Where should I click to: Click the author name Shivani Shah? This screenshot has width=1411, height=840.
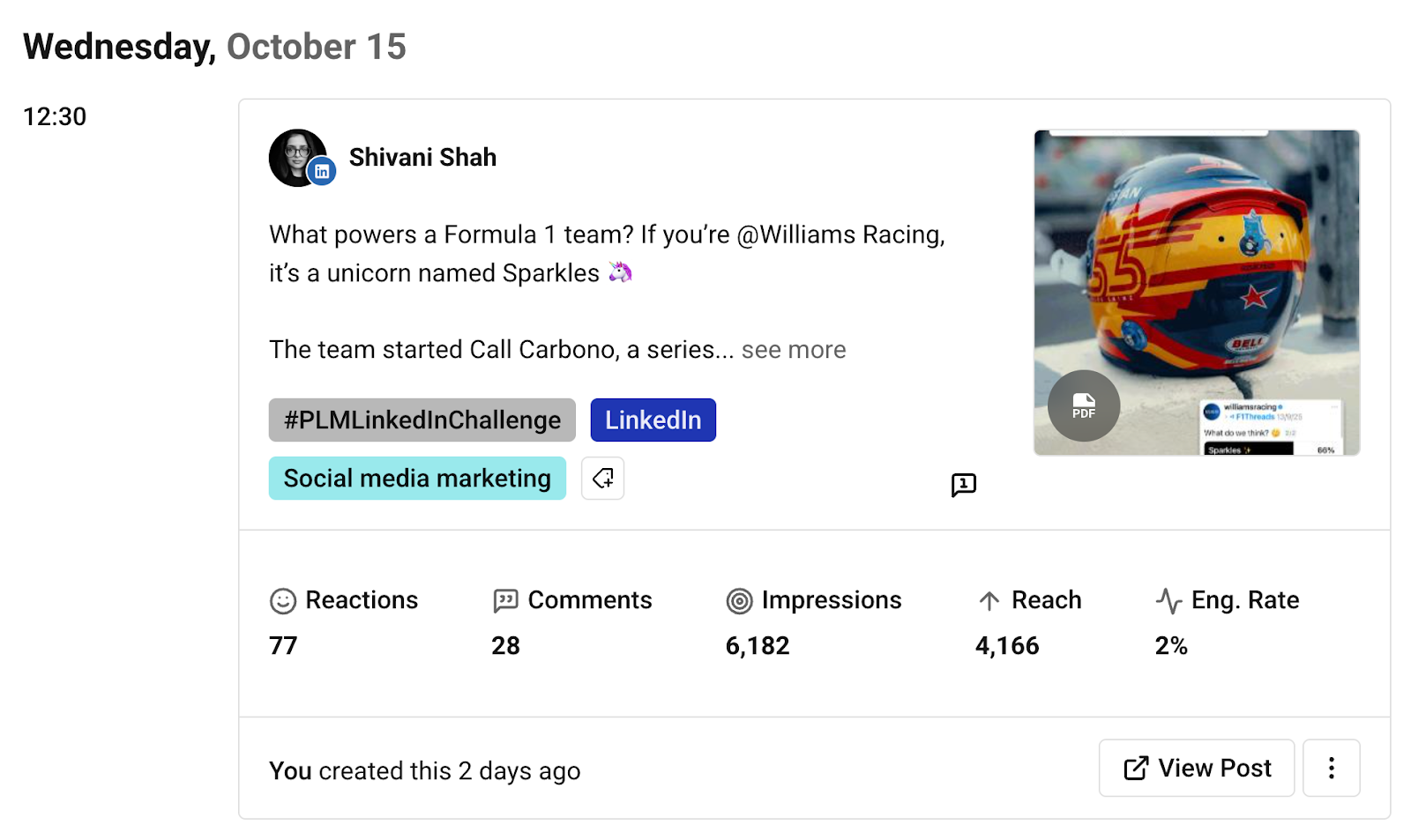point(422,157)
